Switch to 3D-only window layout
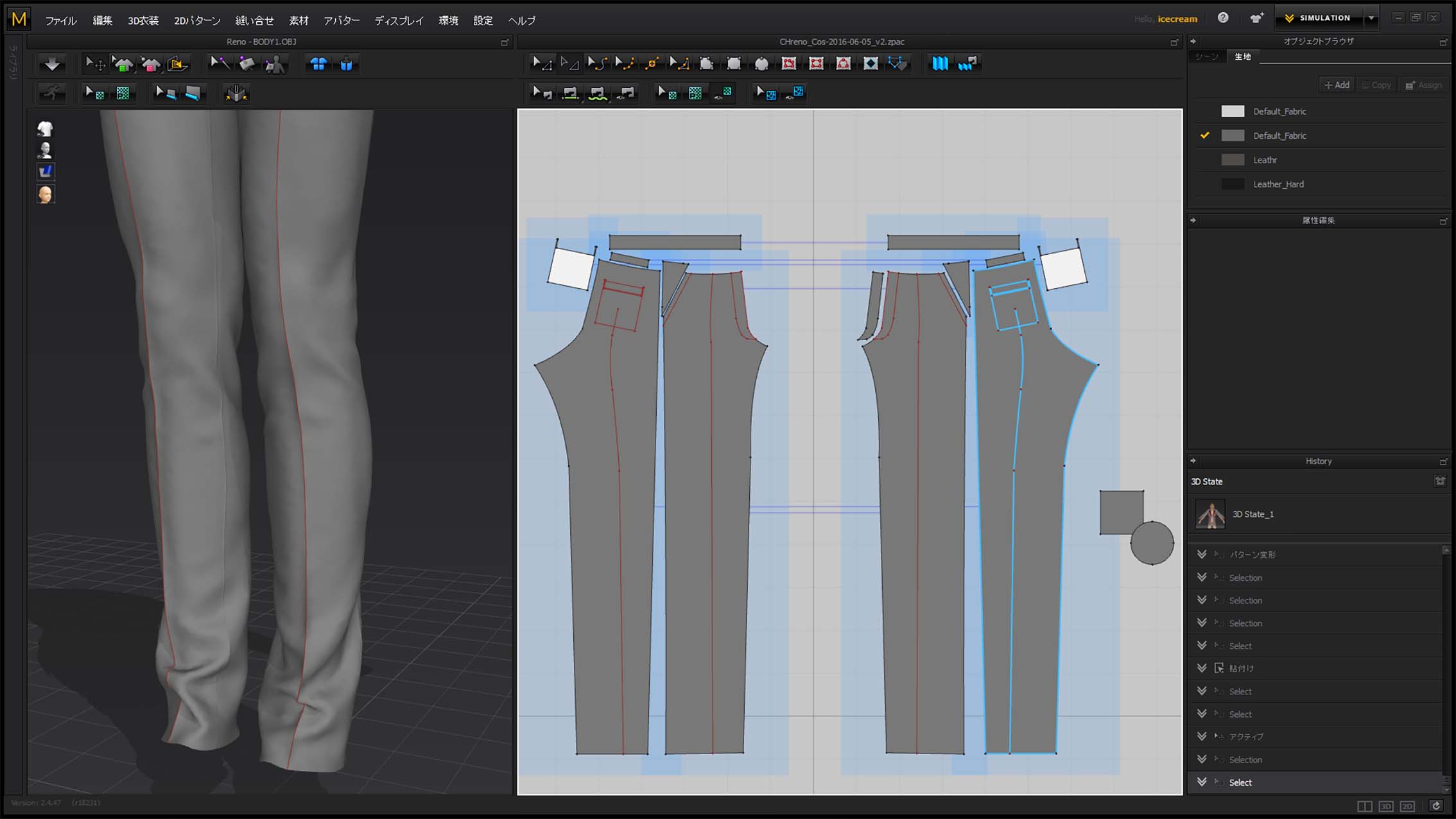The image size is (1456, 819). click(x=1386, y=806)
